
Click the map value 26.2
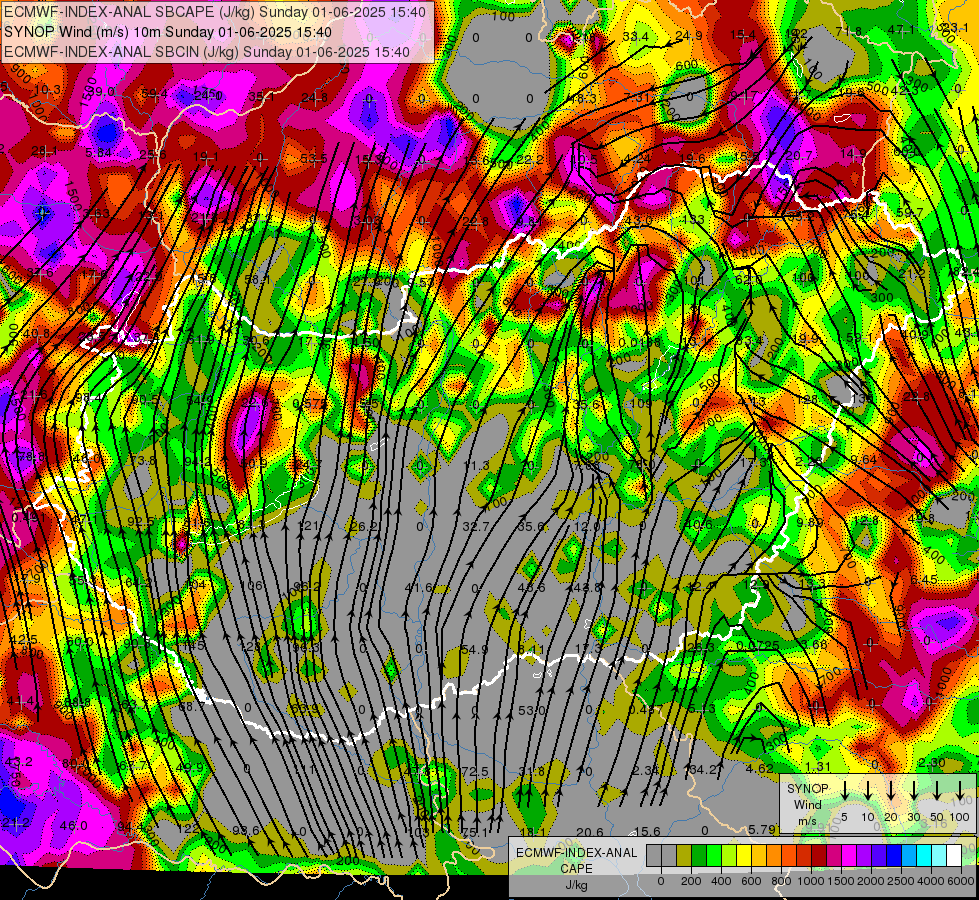[365, 527]
